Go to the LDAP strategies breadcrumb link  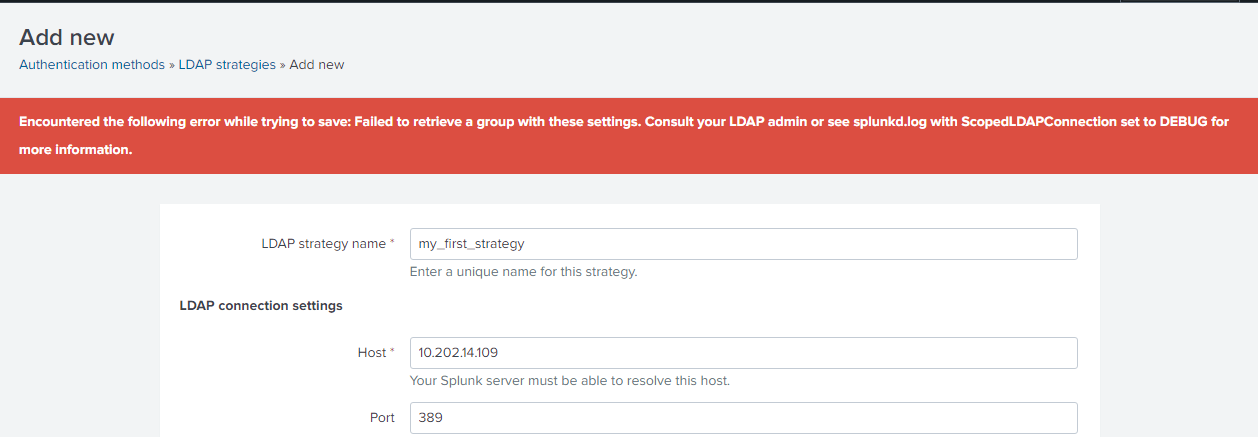click(227, 65)
